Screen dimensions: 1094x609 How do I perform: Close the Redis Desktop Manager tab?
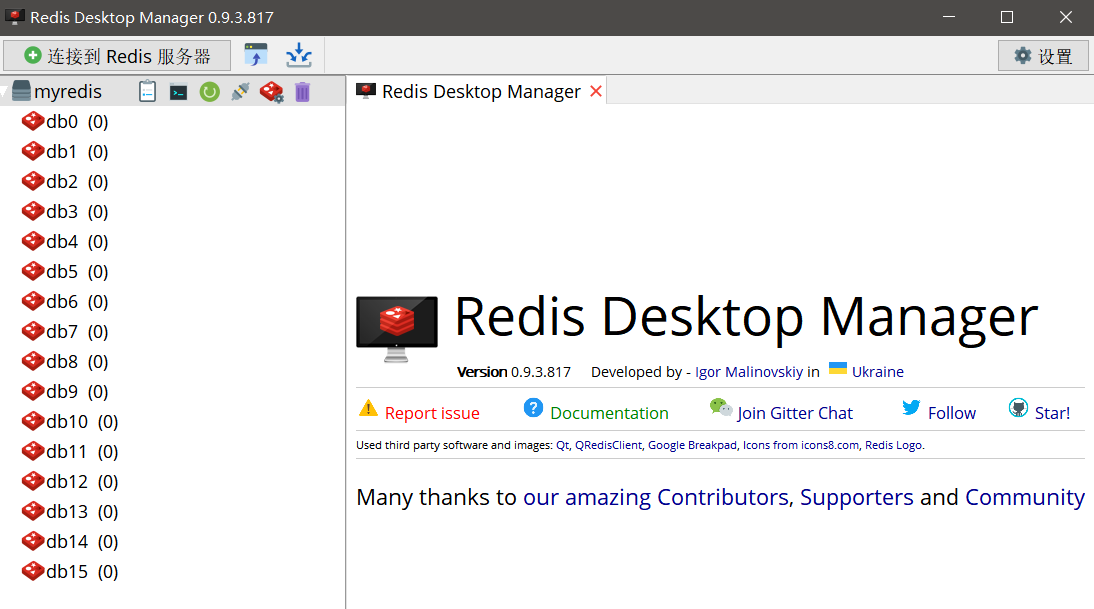pyautogui.click(x=596, y=91)
